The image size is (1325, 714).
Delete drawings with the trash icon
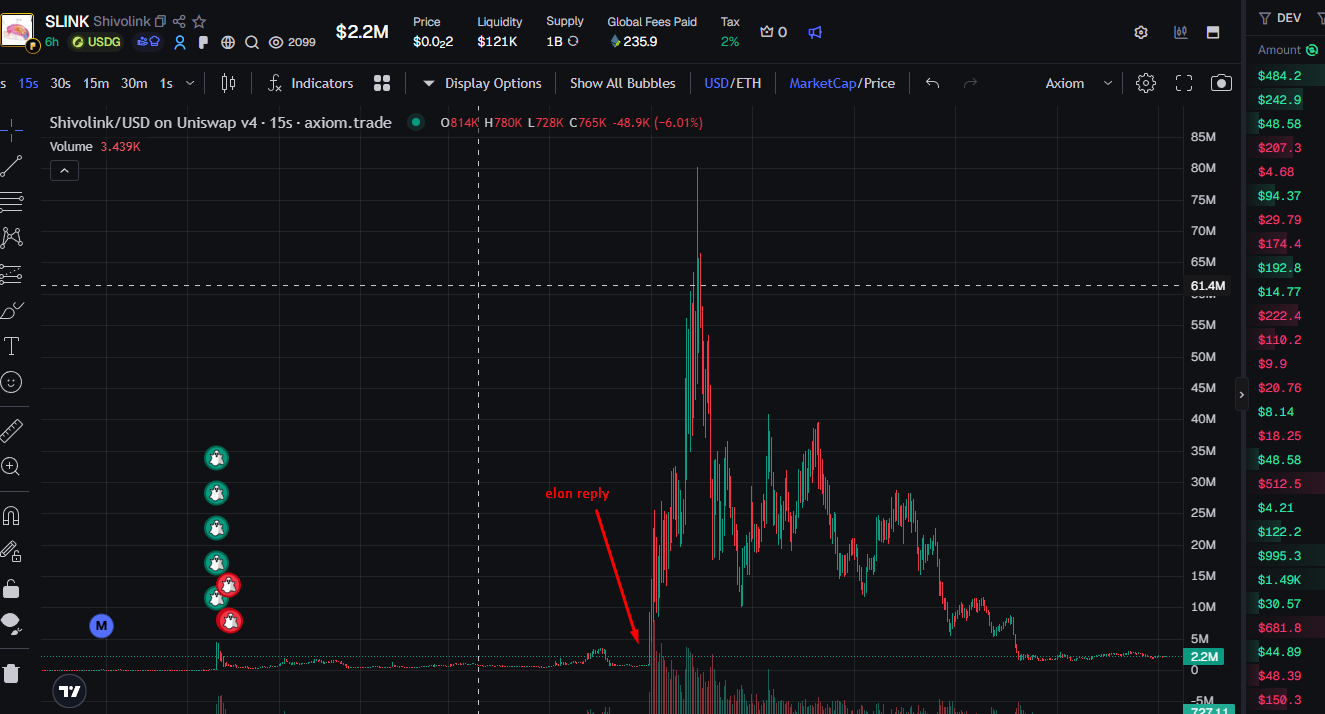(x=11, y=673)
